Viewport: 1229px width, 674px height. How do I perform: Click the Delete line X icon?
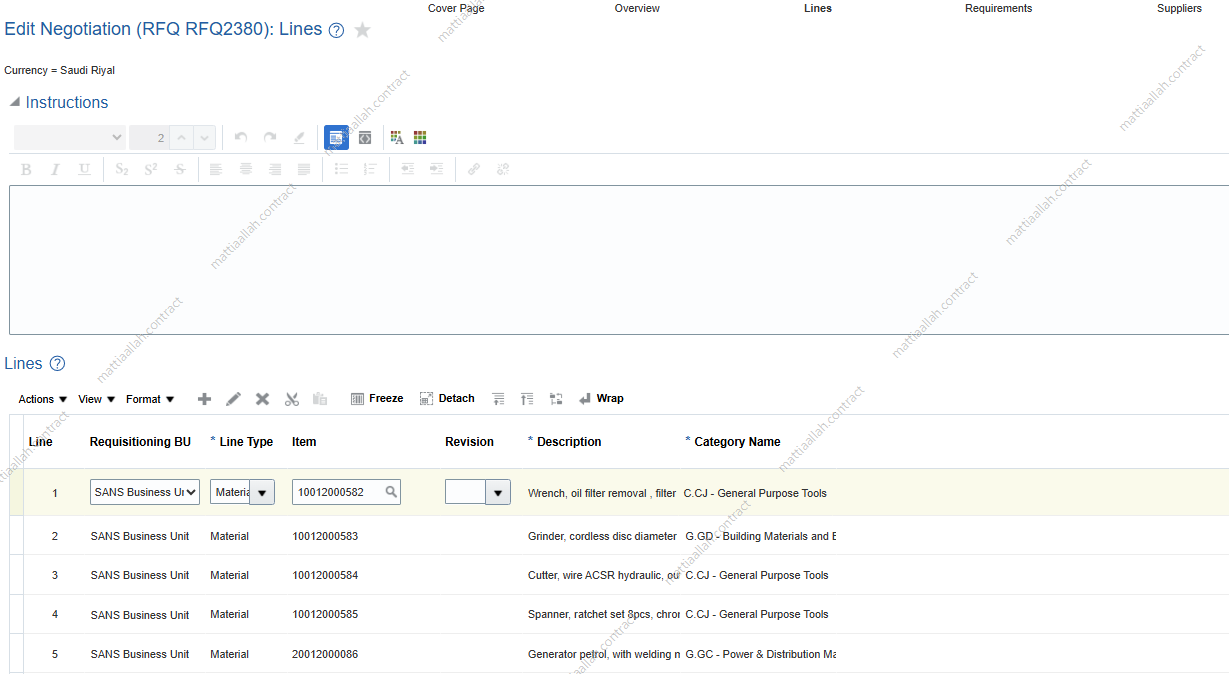click(x=262, y=398)
